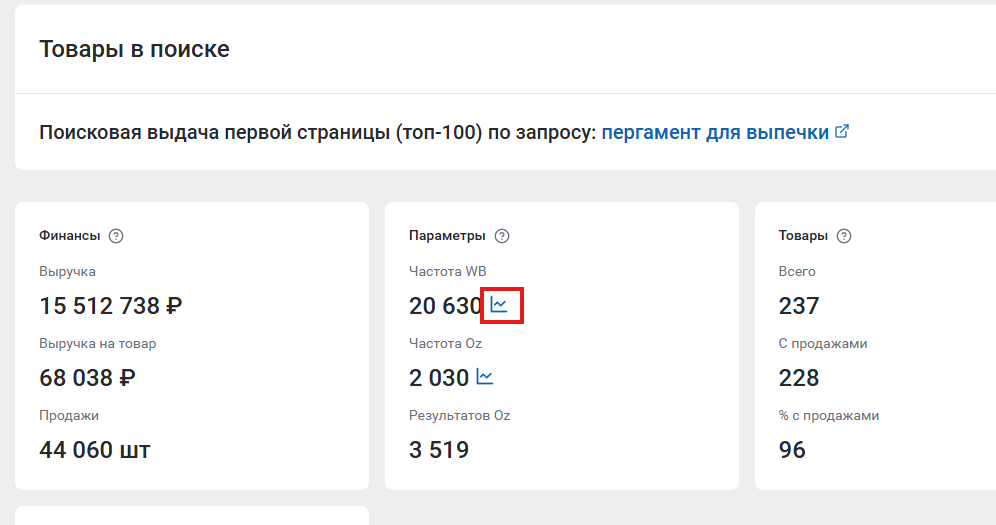
Task: Click the 68 038 ₽ per-product revenue
Action: coord(87,378)
